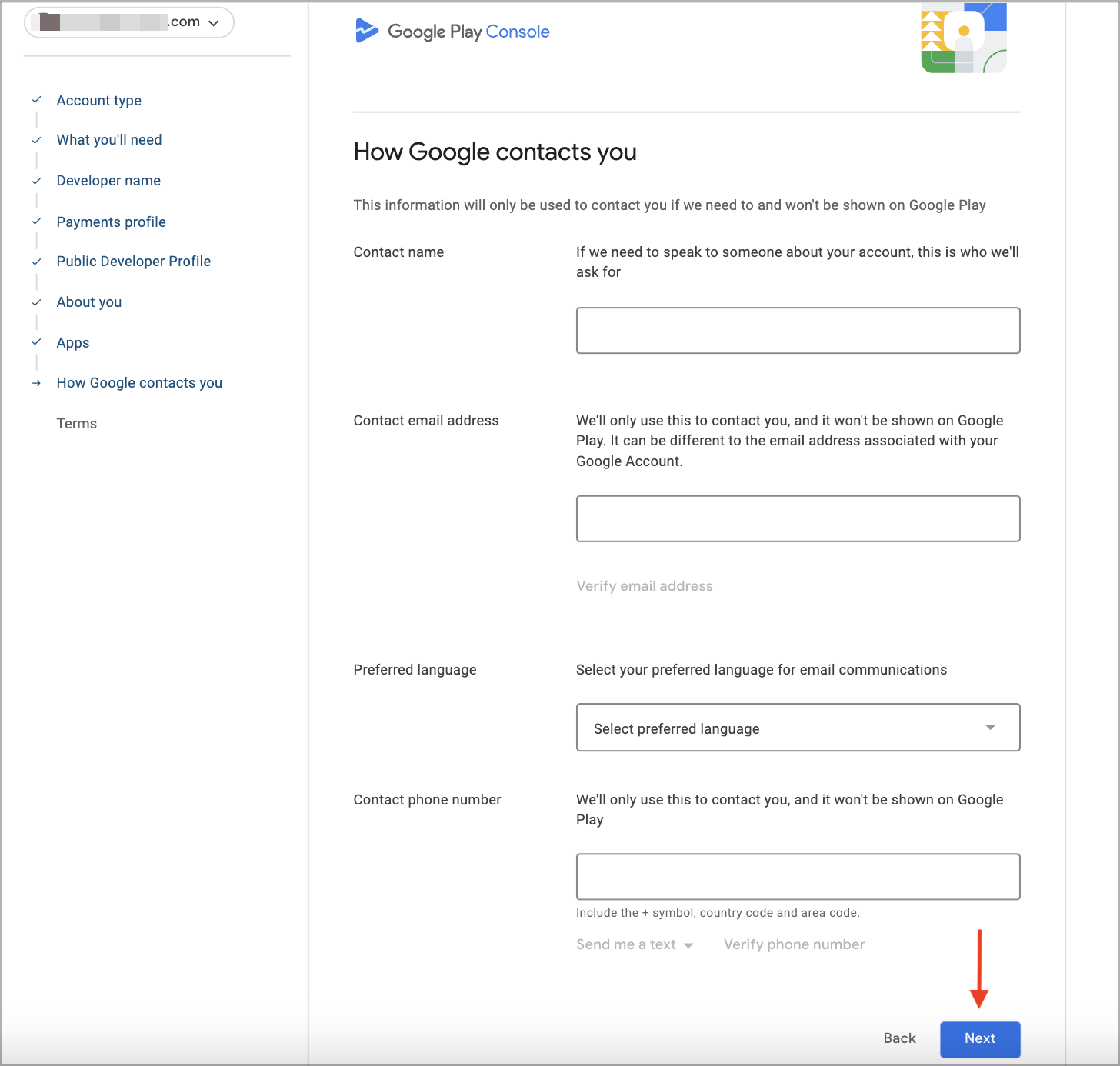The height and width of the screenshot is (1066, 1120).
Task: Click the checkmark icon beside About you
Action: tap(36, 302)
